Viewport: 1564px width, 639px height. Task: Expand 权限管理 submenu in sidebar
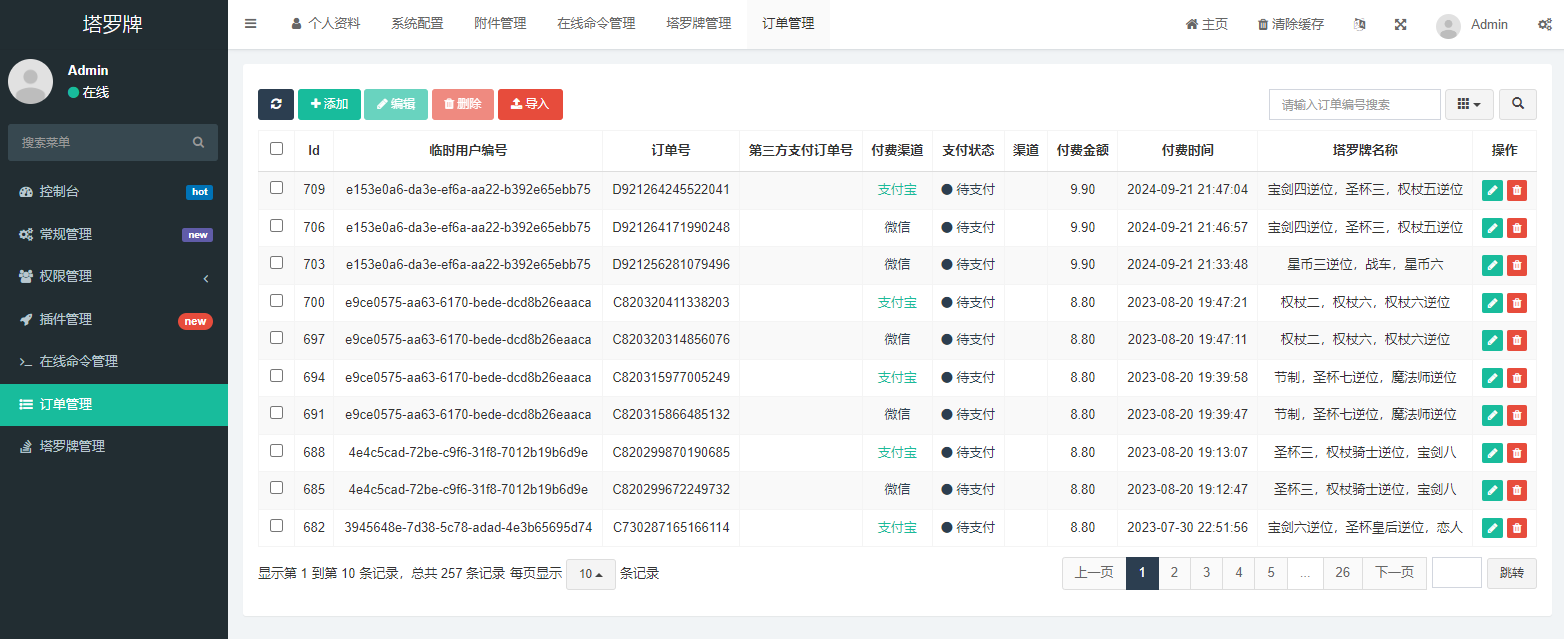pyautogui.click(x=114, y=277)
